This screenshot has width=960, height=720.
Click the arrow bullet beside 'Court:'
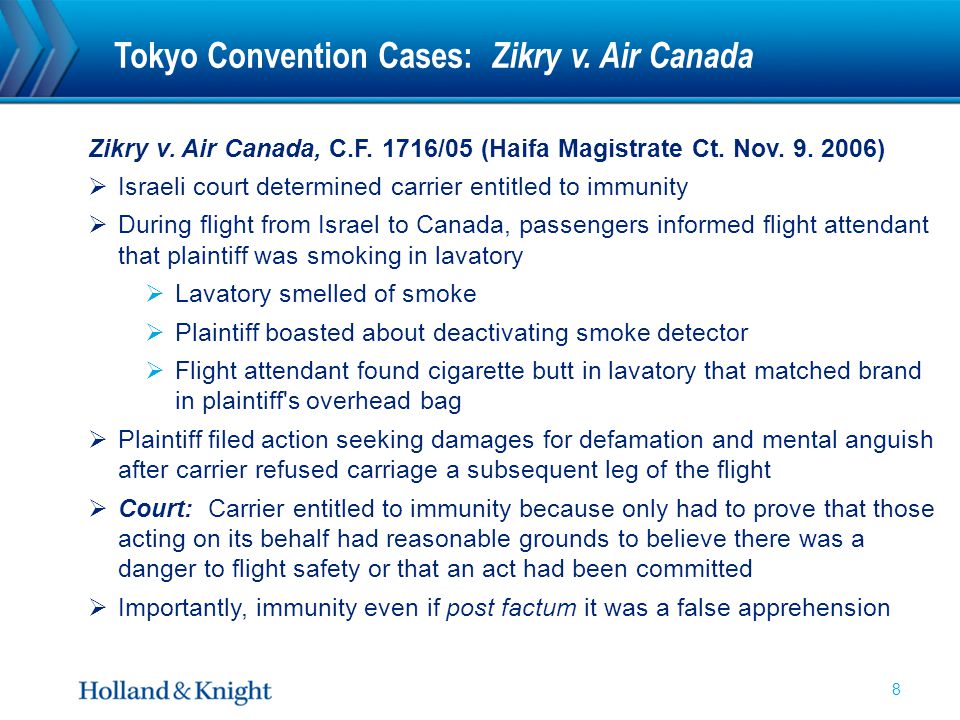[98, 508]
